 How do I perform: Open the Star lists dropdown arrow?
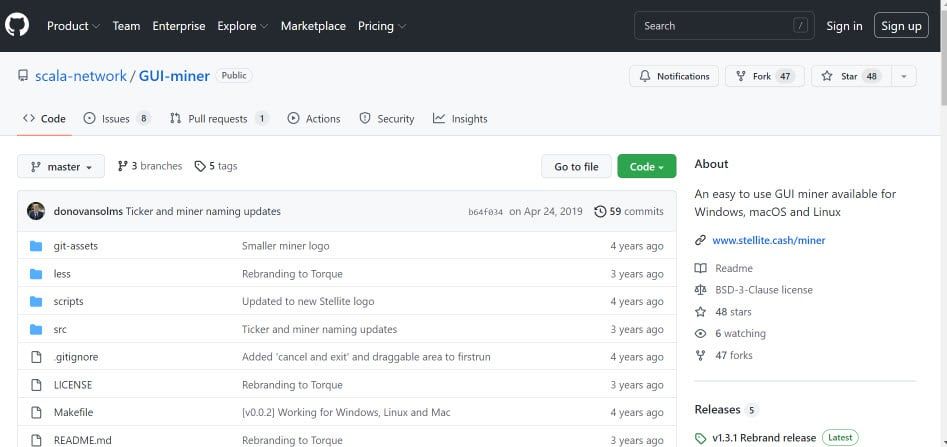(904, 76)
